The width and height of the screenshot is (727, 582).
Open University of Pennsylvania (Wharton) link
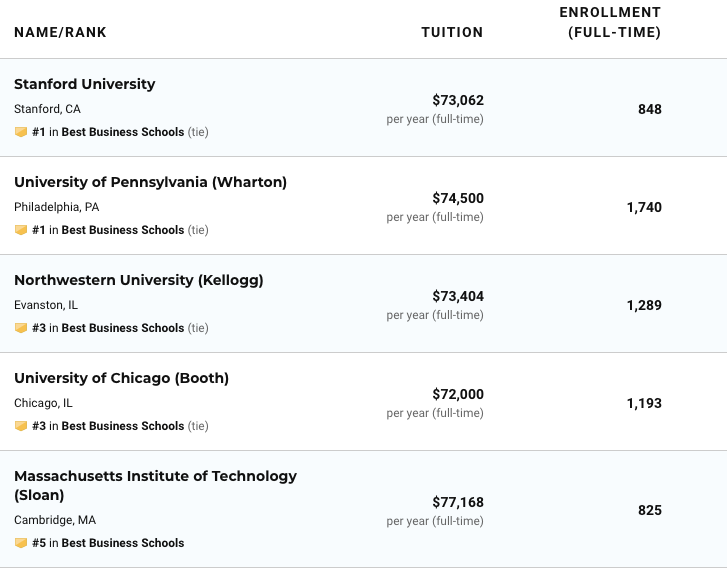pos(150,182)
